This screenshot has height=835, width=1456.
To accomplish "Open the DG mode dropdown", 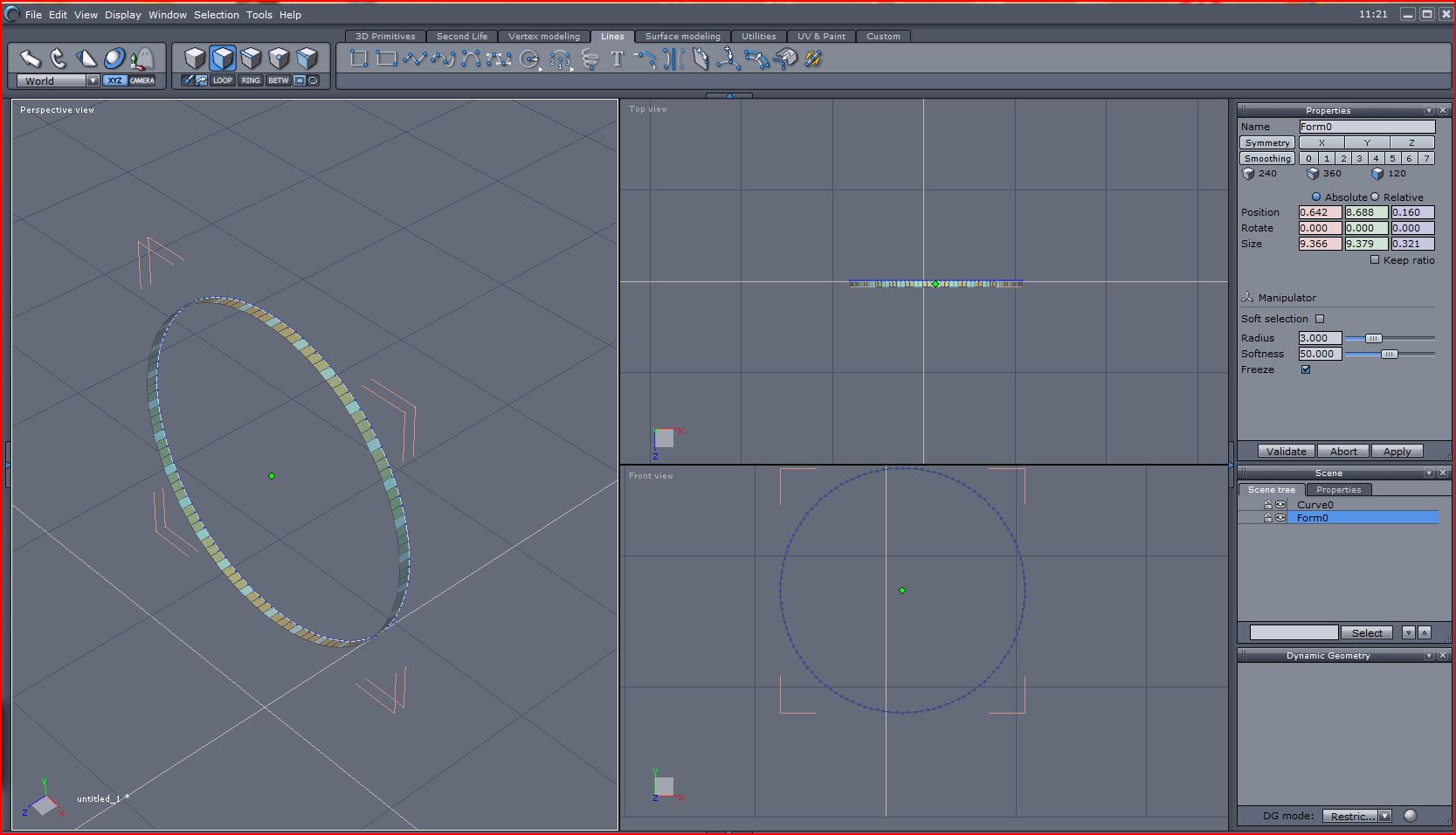I will (1384, 816).
